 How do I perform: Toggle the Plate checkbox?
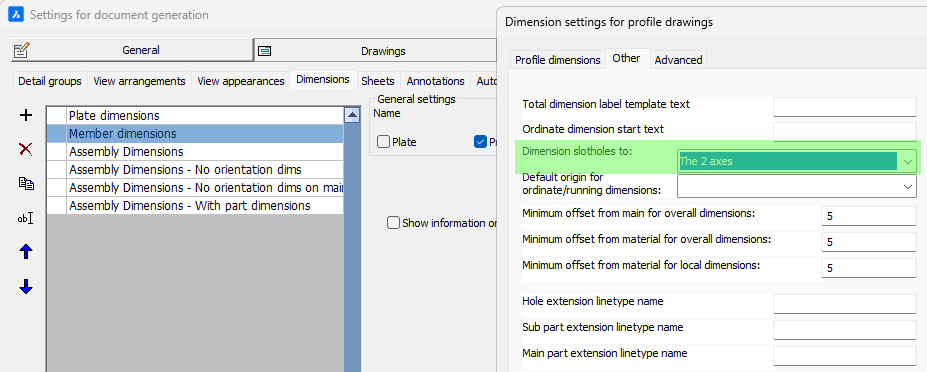click(384, 142)
